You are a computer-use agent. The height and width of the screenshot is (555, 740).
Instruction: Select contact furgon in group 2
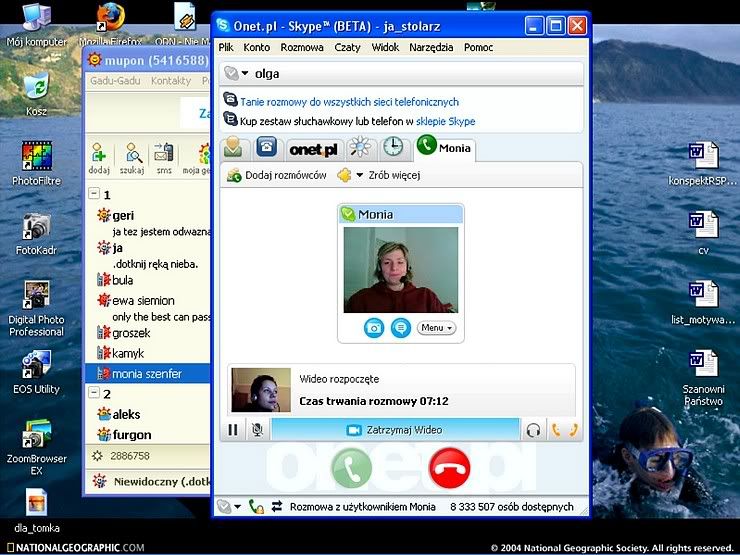coord(132,435)
